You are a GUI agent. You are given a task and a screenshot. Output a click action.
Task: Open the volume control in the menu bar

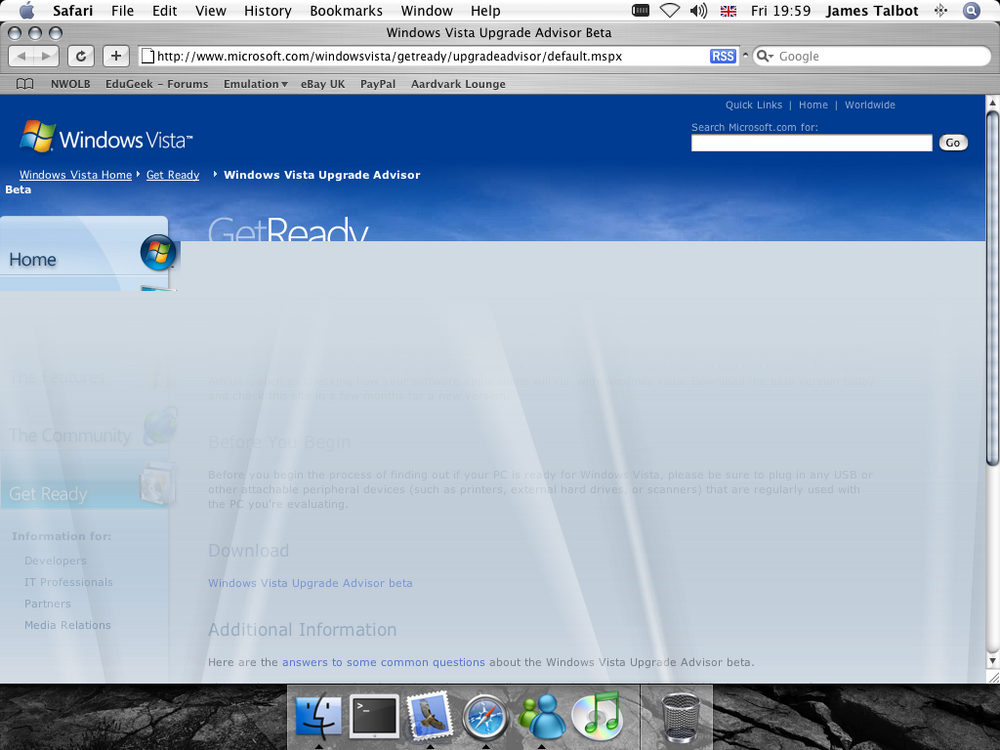click(698, 11)
